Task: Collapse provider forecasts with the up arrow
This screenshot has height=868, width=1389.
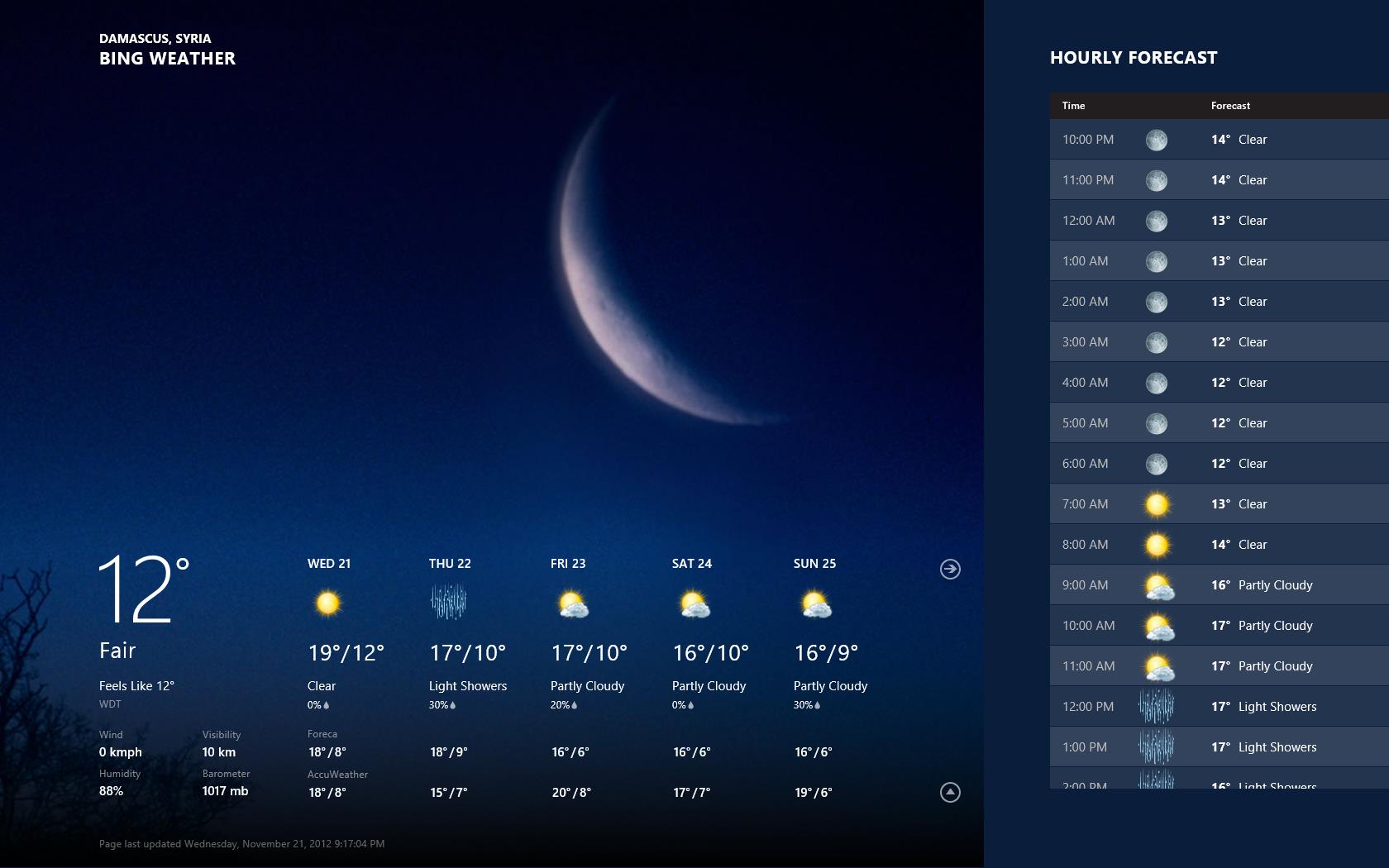Action: point(950,792)
